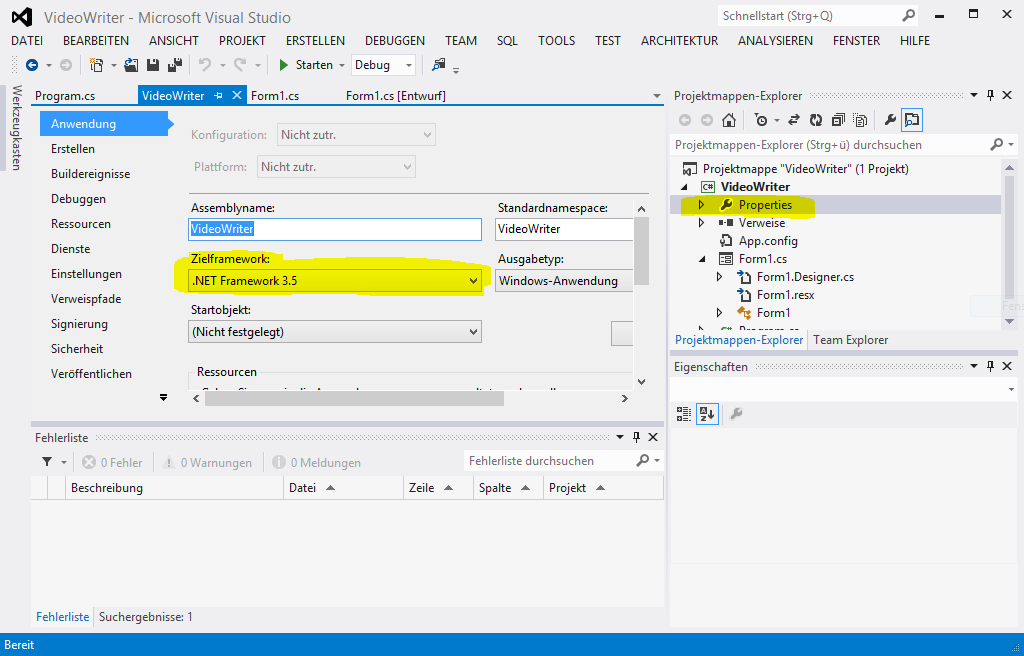Click the Assemblyname text field
Viewport: 1024px width, 656px height.
335,229
